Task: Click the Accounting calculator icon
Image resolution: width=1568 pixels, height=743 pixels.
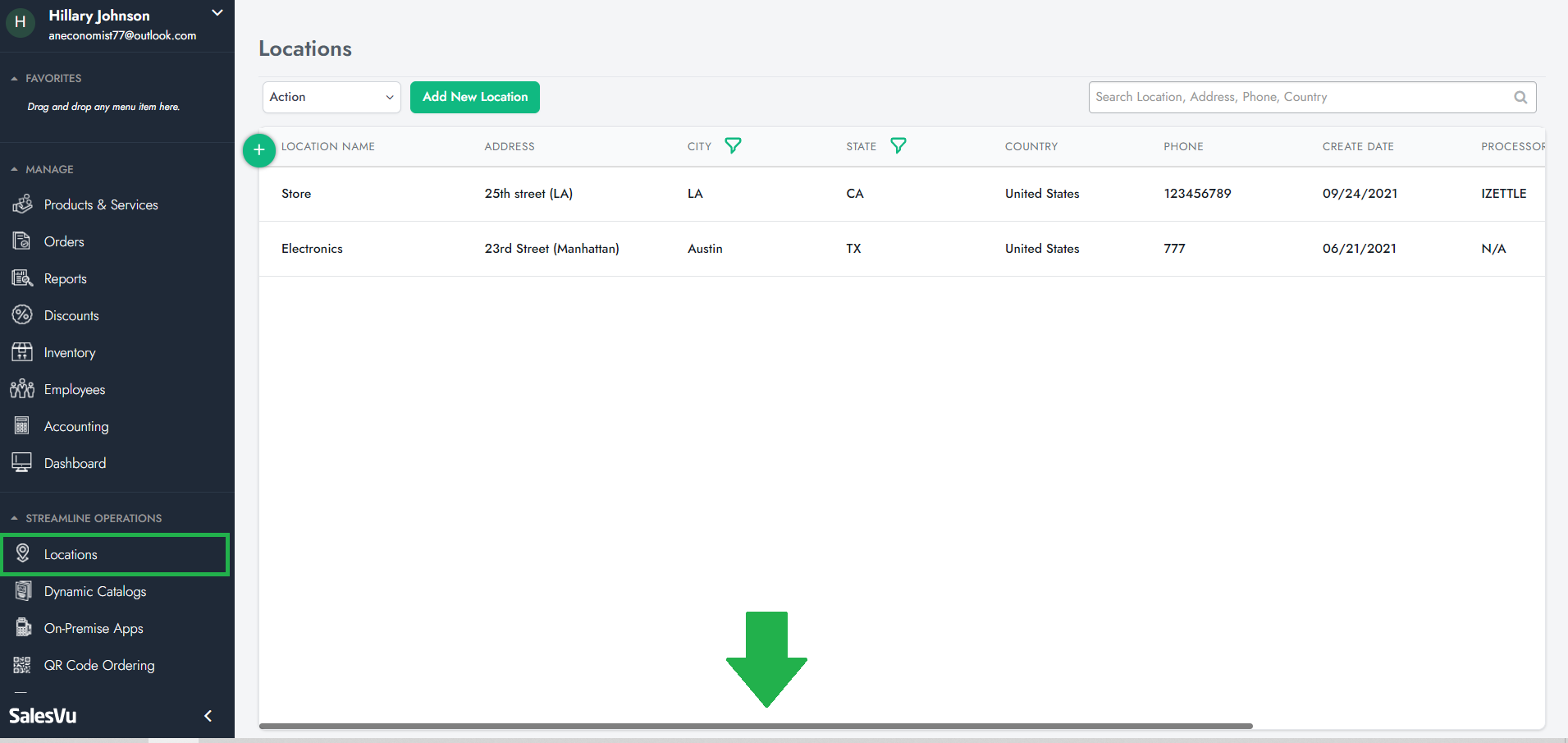Action: pyautogui.click(x=22, y=426)
